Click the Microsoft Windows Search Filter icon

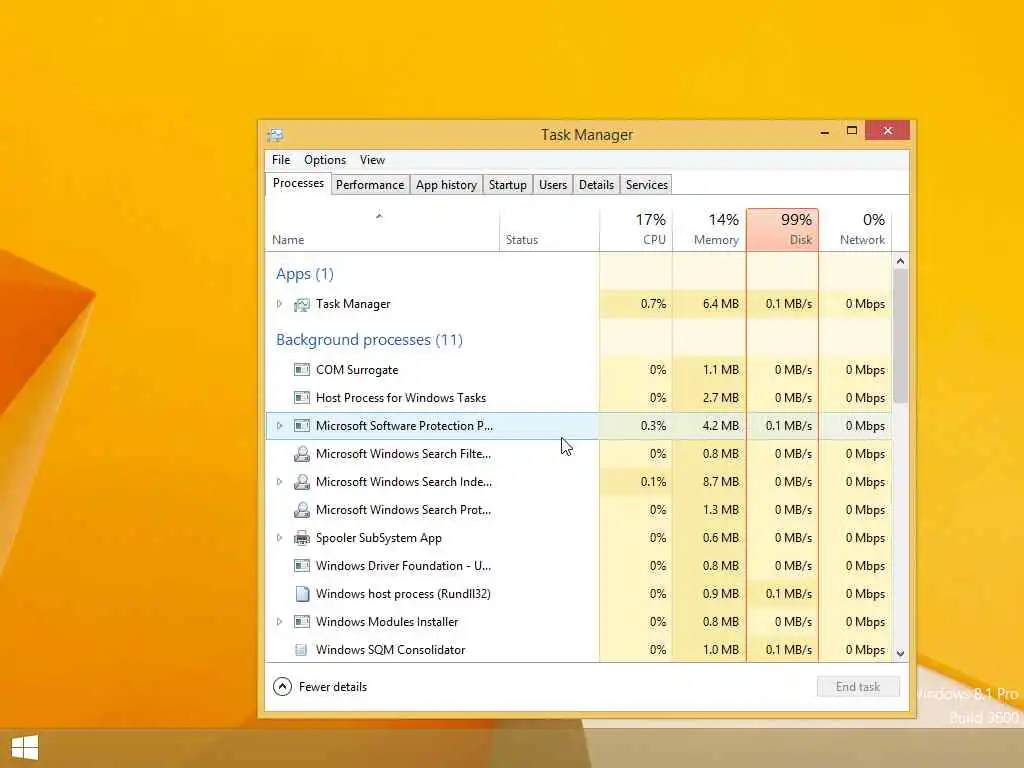[301, 454]
